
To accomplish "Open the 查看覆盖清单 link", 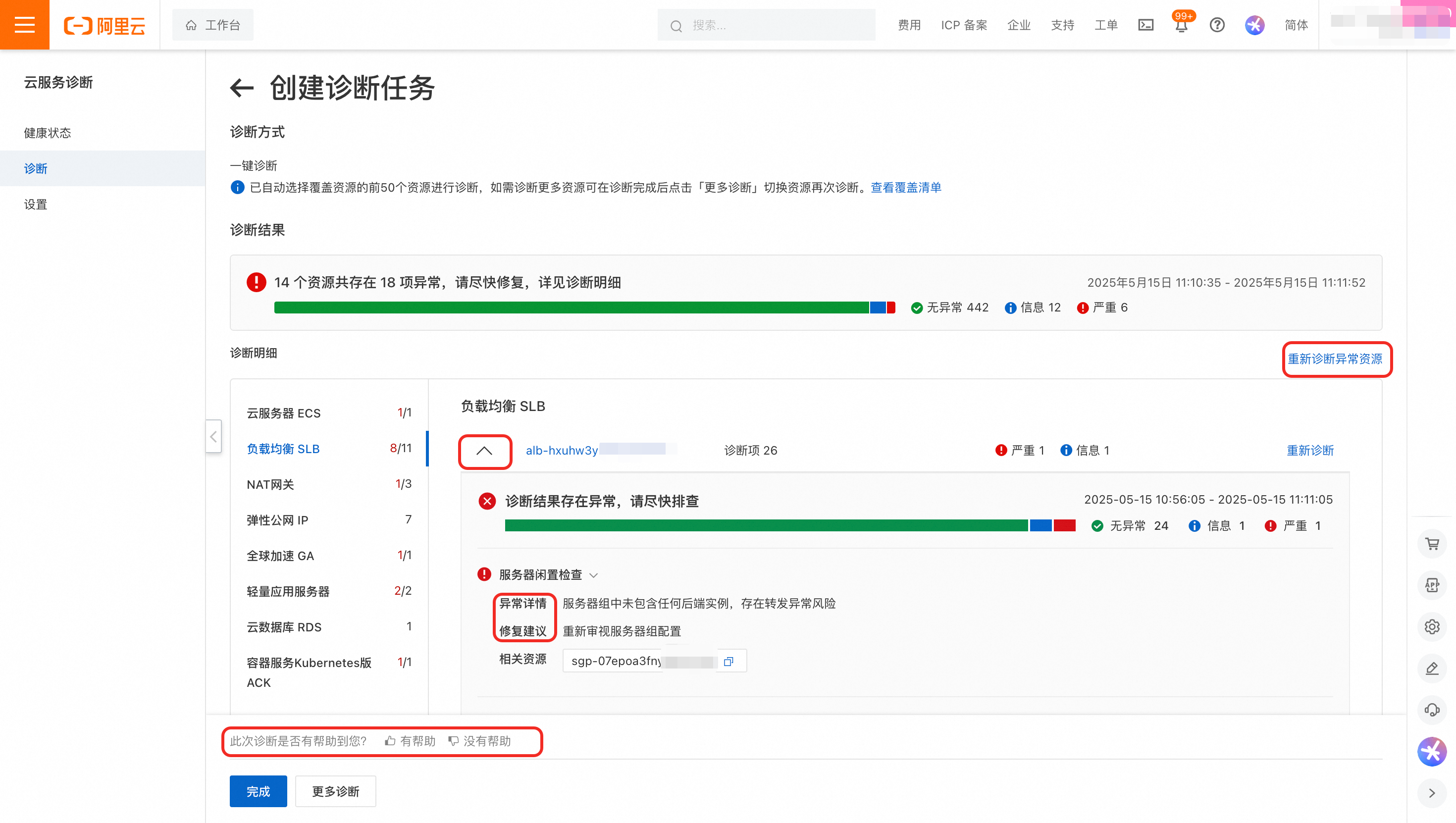I will click(905, 188).
